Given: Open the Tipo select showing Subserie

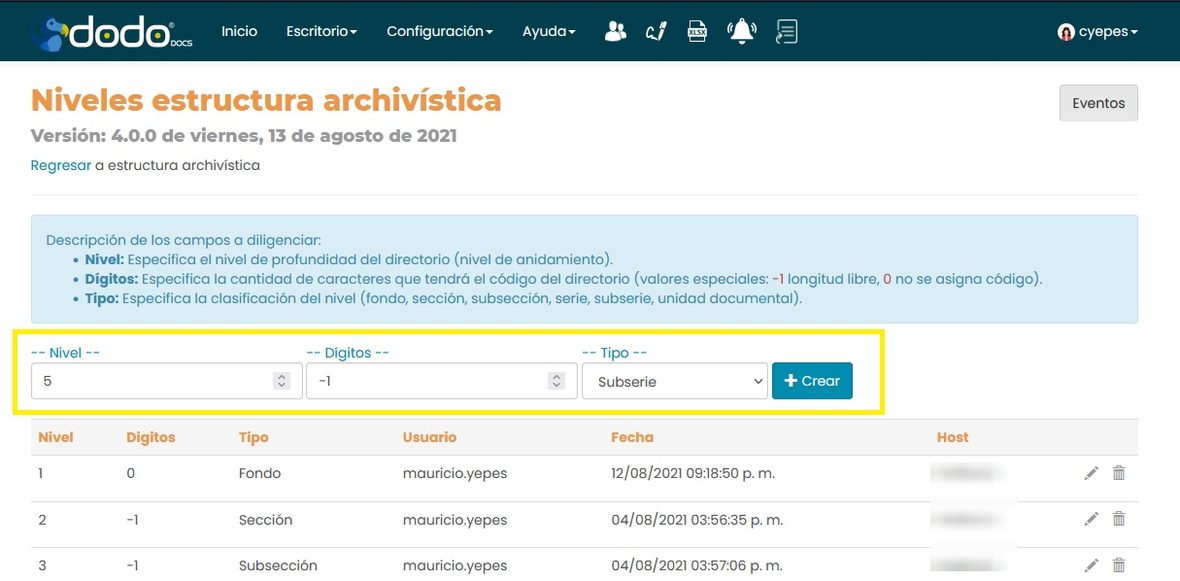Looking at the screenshot, I should pyautogui.click(x=674, y=382).
